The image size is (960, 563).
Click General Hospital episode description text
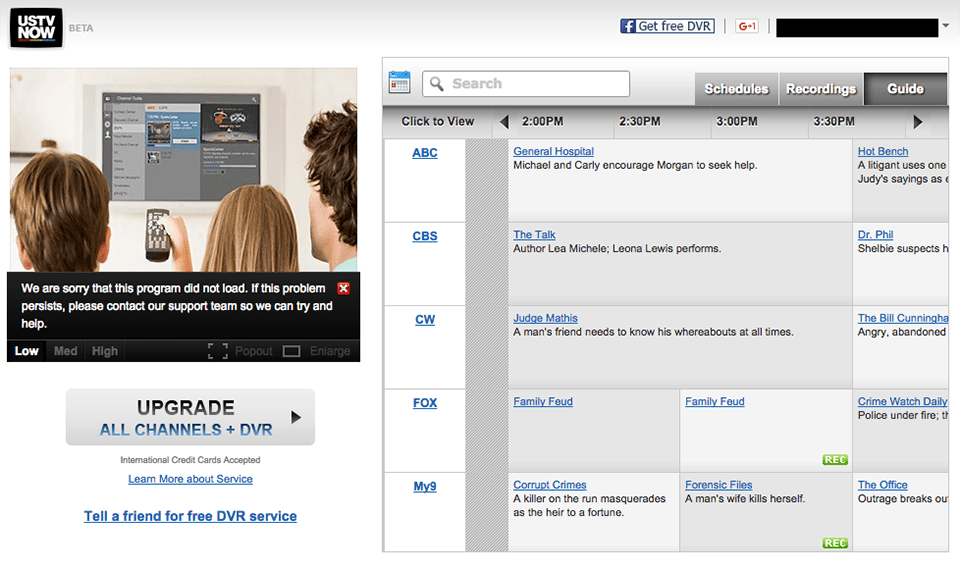[x=636, y=165]
